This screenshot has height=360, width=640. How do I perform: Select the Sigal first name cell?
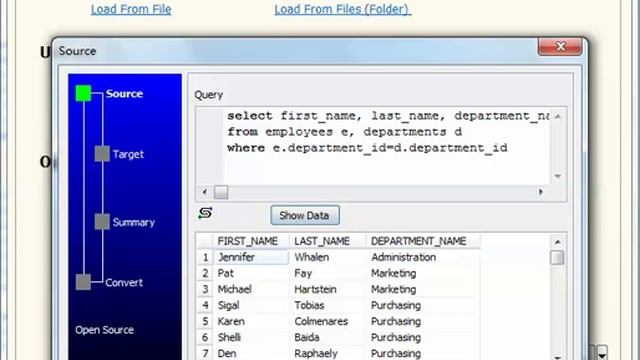point(251,305)
